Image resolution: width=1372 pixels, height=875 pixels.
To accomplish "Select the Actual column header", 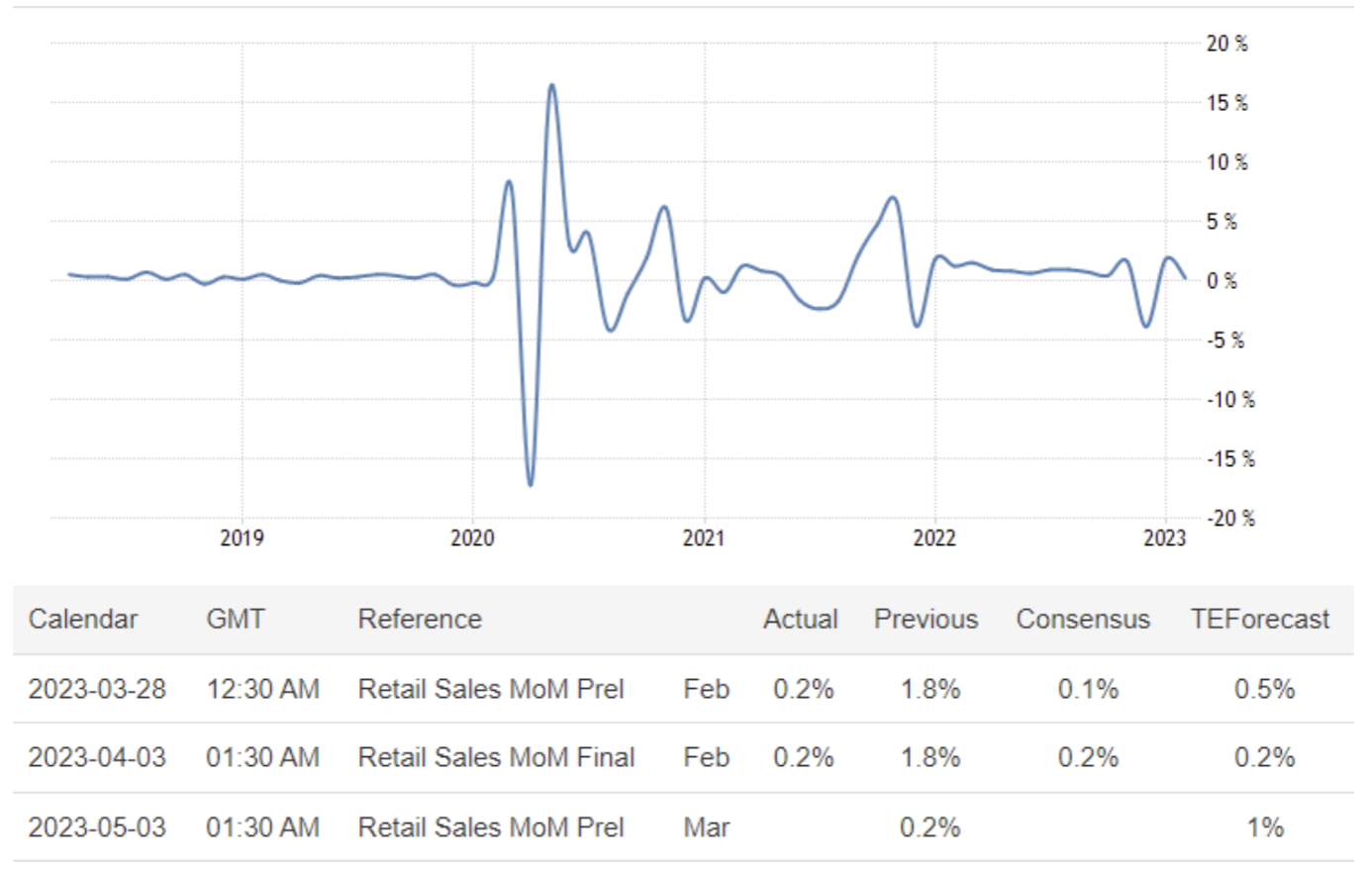I will pos(800,620).
